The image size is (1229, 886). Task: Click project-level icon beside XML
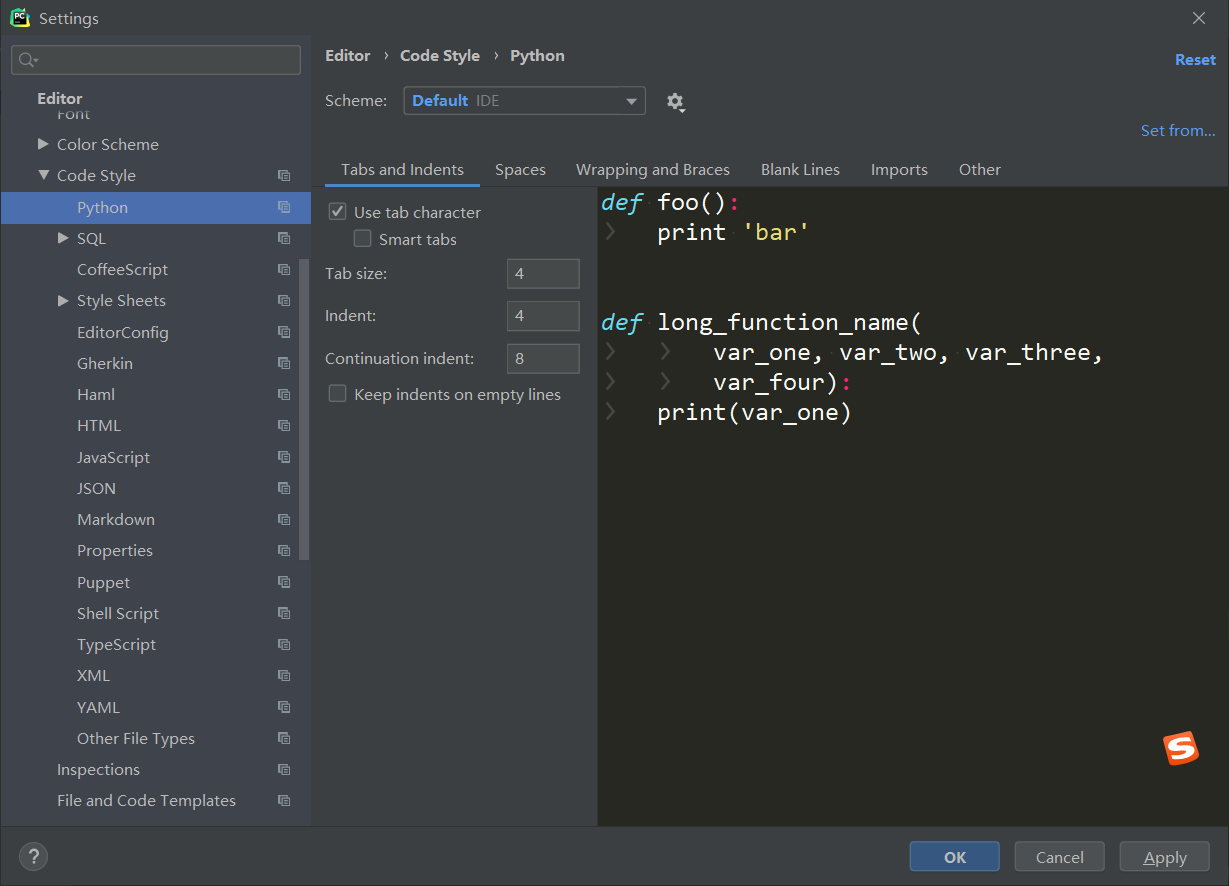click(284, 676)
